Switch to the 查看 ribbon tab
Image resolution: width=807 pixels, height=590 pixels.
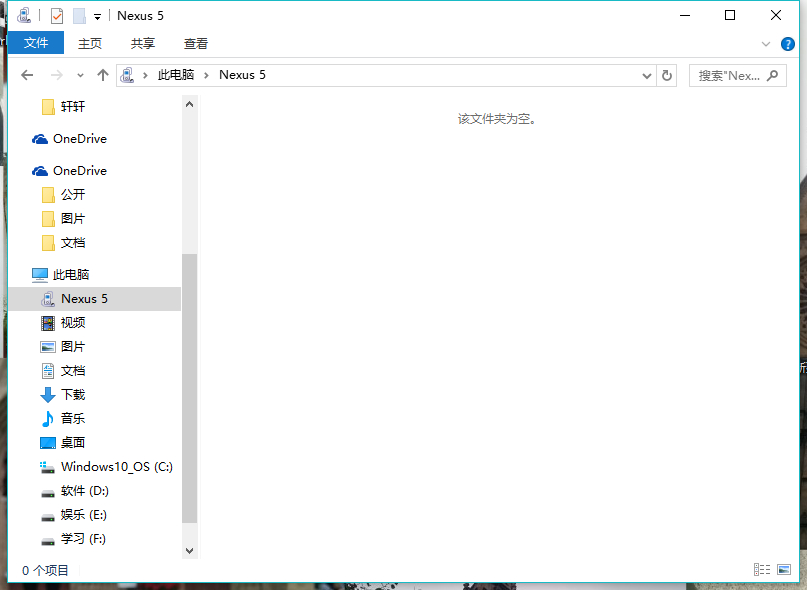(x=196, y=43)
